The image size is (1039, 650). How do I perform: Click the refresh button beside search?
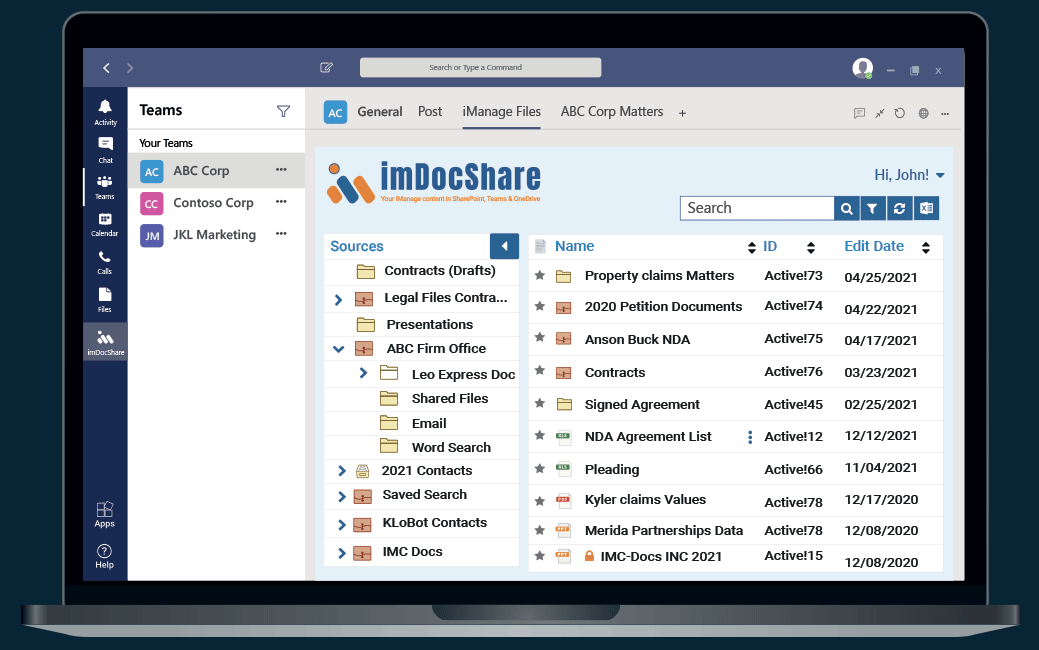click(899, 209)
